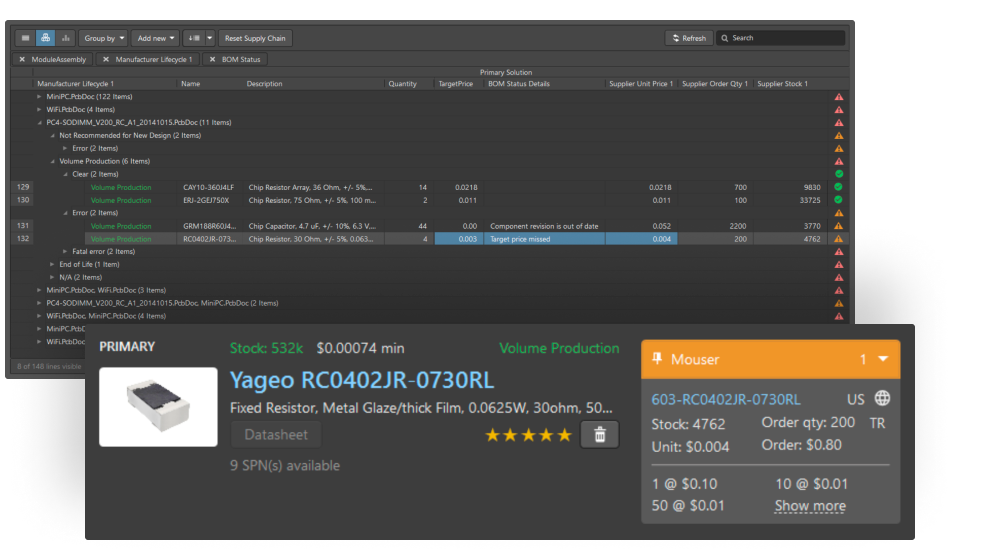The height and width of the screenshot is (560, 1000).
Task: Open the Show more price breaks link
Action: click(x=810, y=506)
